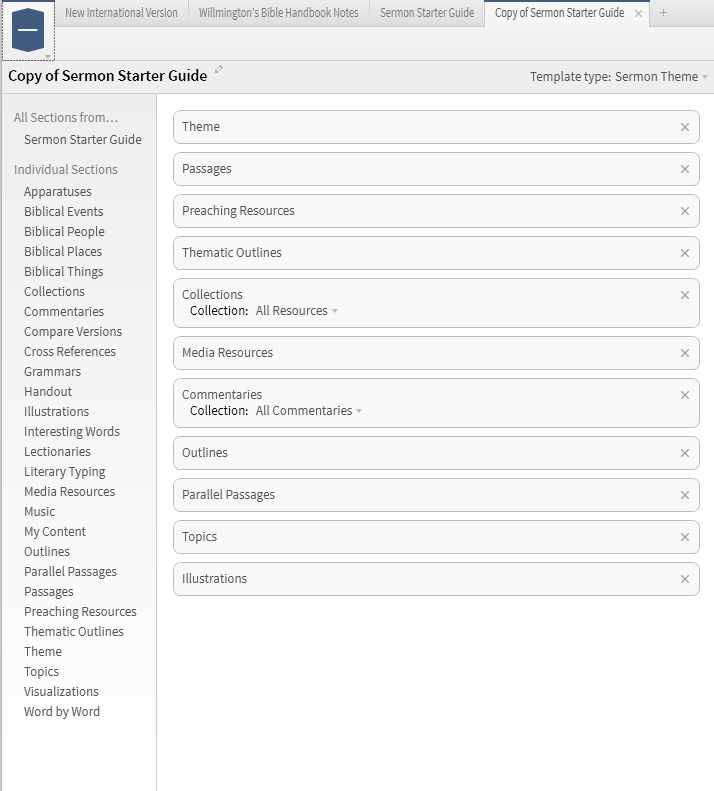Add the Visualizations section
The width and height of the screenshot is (714, 791).
tap(61, 692)
